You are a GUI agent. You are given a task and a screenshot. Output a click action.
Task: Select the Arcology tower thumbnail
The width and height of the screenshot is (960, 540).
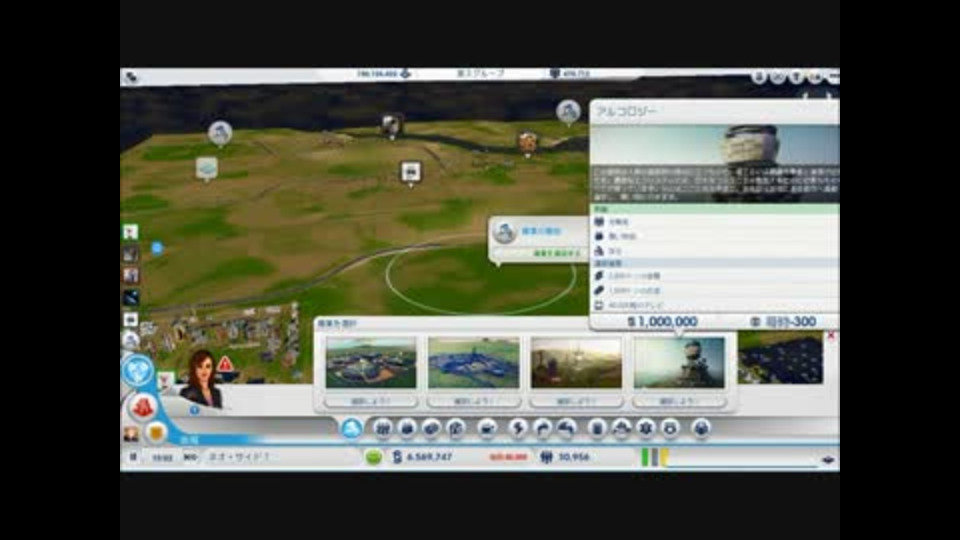(x=679, y=362)
